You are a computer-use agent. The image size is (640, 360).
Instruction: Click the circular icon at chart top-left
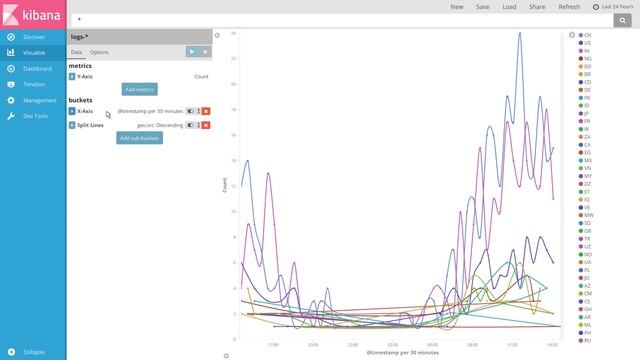click(217, 36)
